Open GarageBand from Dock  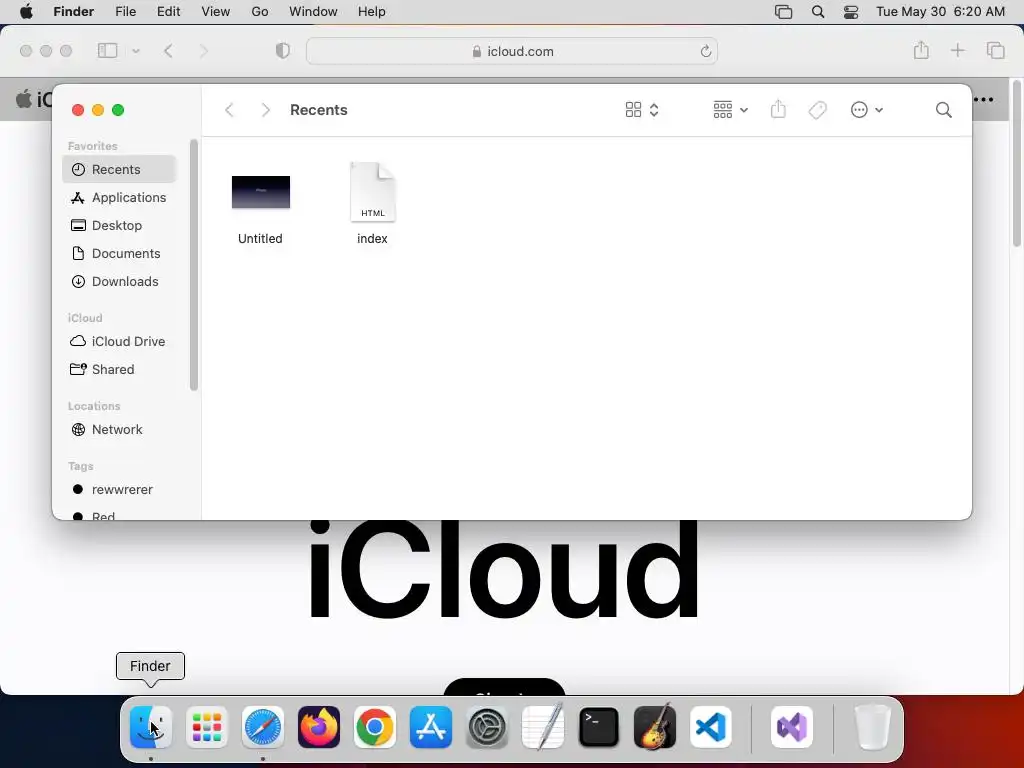(x=655, y=727)
